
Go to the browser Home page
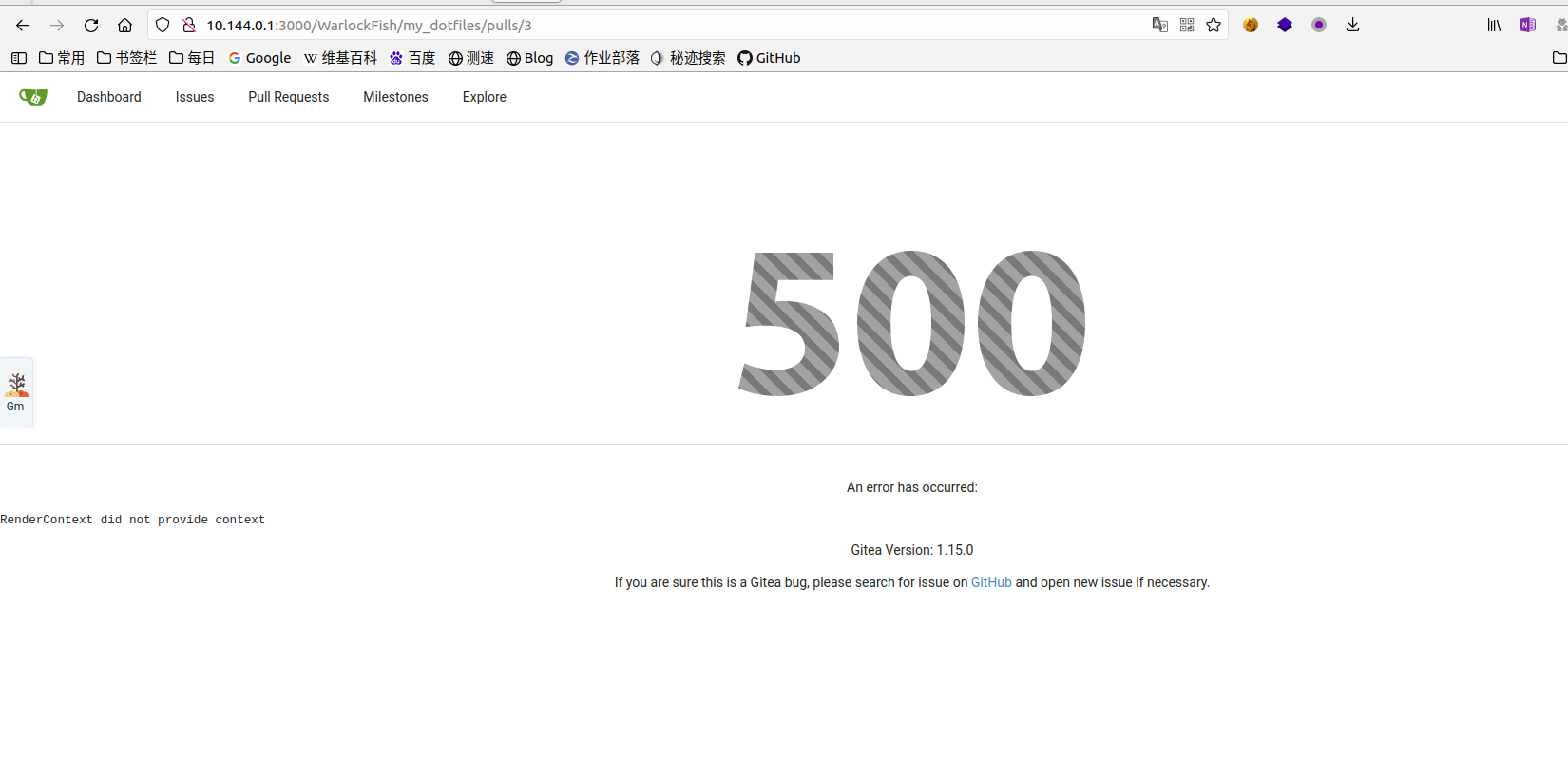click(x=124, y=26)
